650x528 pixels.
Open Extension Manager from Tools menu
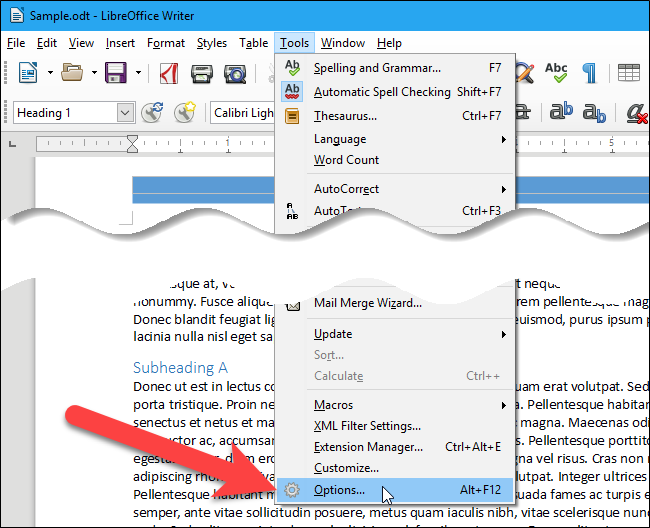pos(395,447)
